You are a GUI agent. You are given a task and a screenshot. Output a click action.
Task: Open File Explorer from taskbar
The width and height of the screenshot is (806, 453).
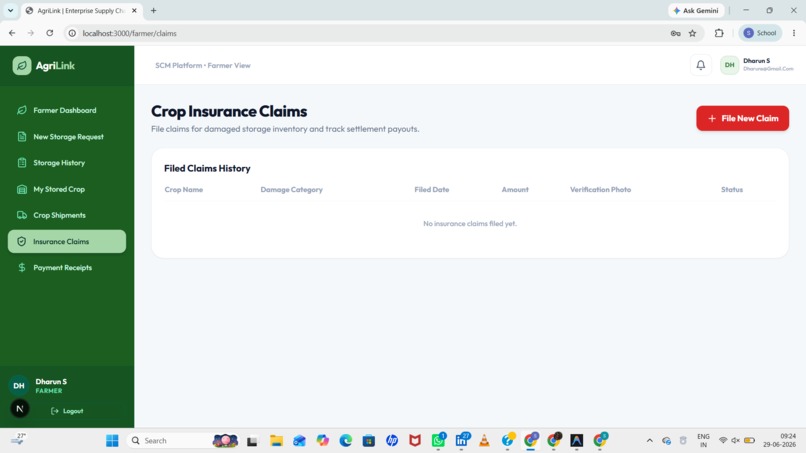tap(277, 441)
